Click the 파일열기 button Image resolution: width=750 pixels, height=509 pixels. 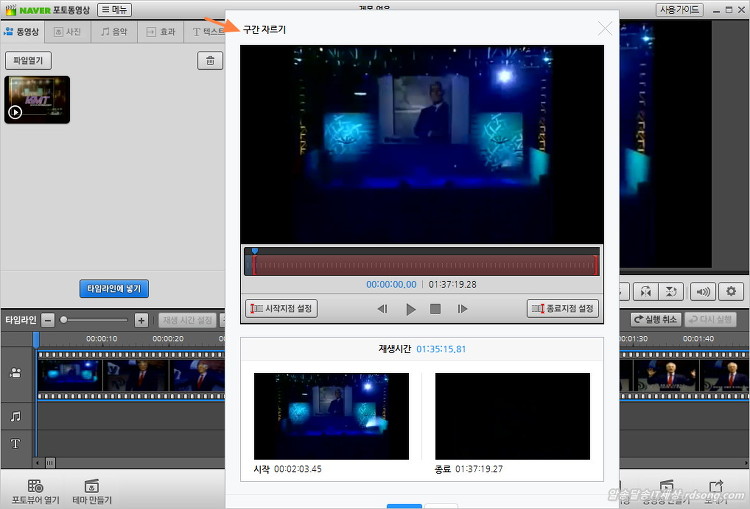(28, 61)
